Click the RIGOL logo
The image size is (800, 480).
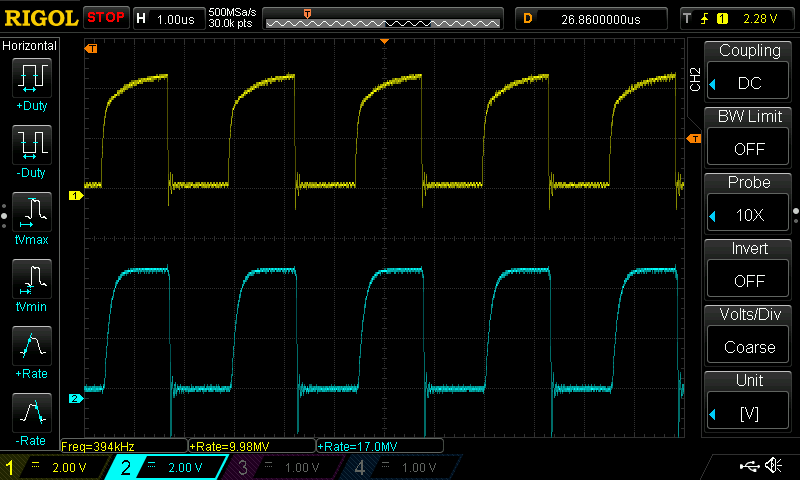pos(41,18)
